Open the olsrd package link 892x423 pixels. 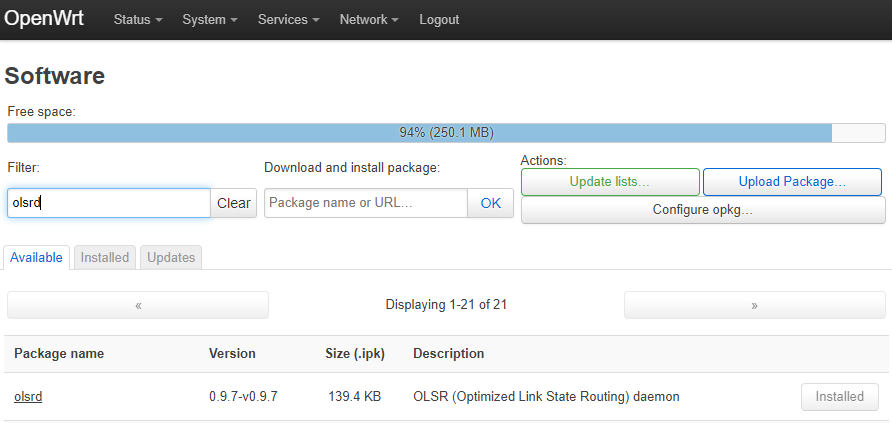(x=28, y=397)
